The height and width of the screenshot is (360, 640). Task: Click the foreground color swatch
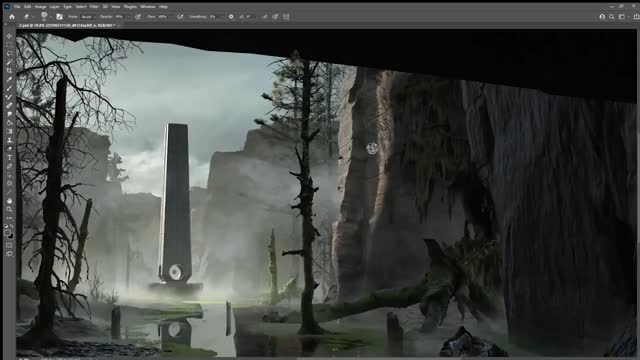point(7,233)
